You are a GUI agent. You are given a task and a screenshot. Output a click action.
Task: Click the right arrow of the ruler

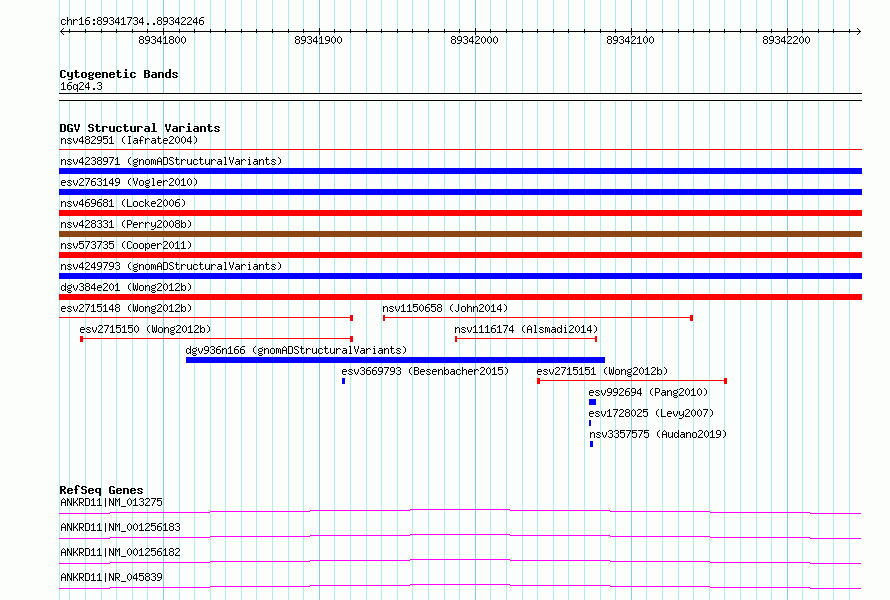pyautogui.click(x=858, y=31)
